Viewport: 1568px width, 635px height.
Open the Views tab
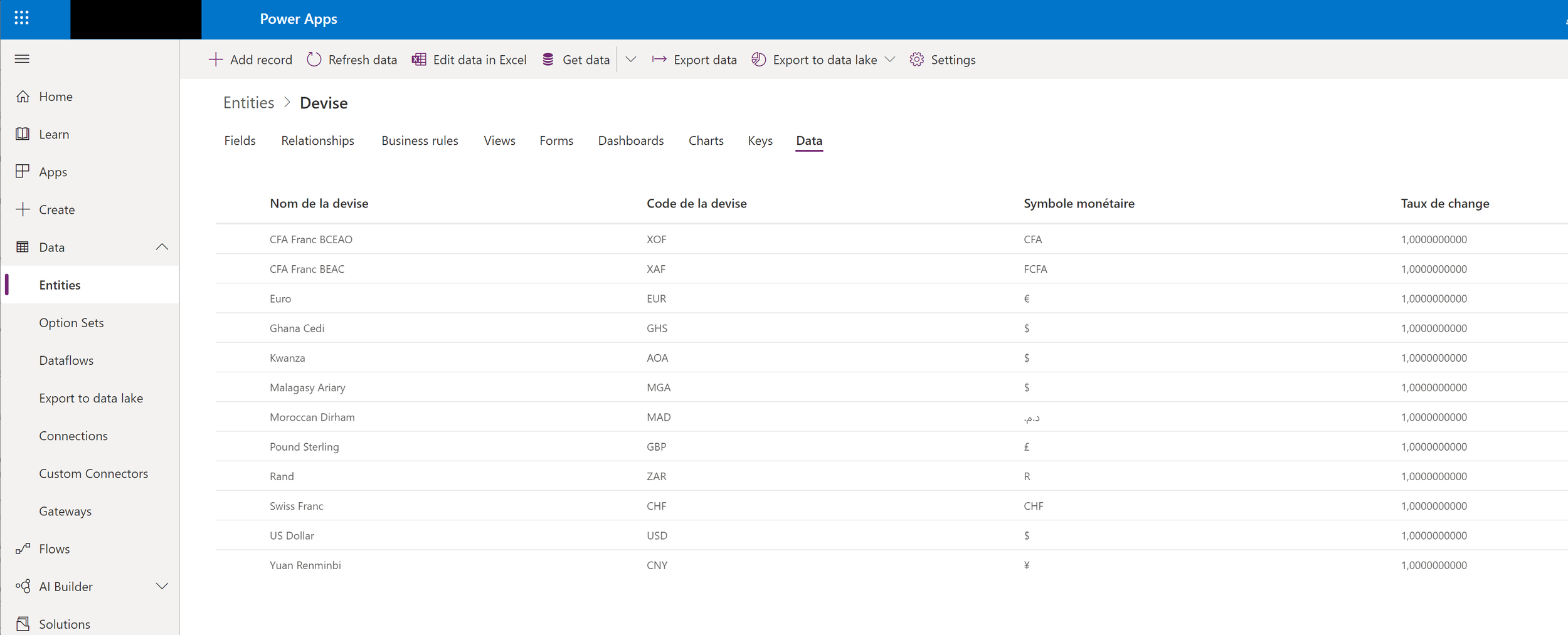coord(500,140)
